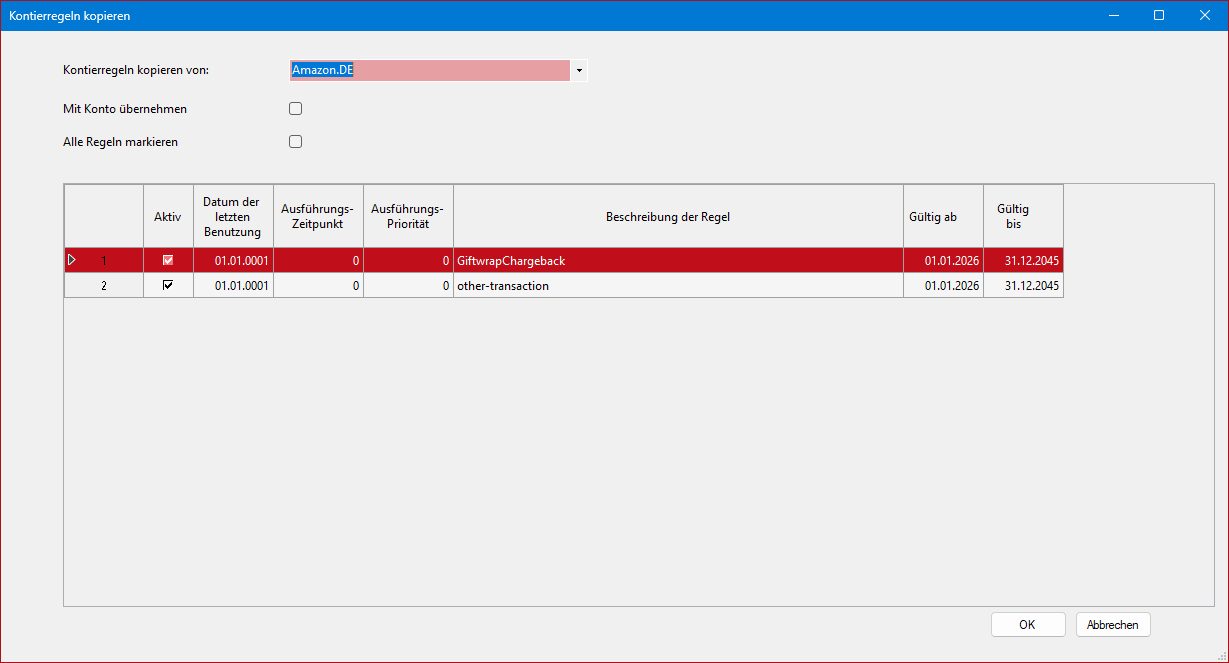Click the OK button
Image resolution: width=1229 pixels, height=663 pixels.
click(x=1028, y=625)
